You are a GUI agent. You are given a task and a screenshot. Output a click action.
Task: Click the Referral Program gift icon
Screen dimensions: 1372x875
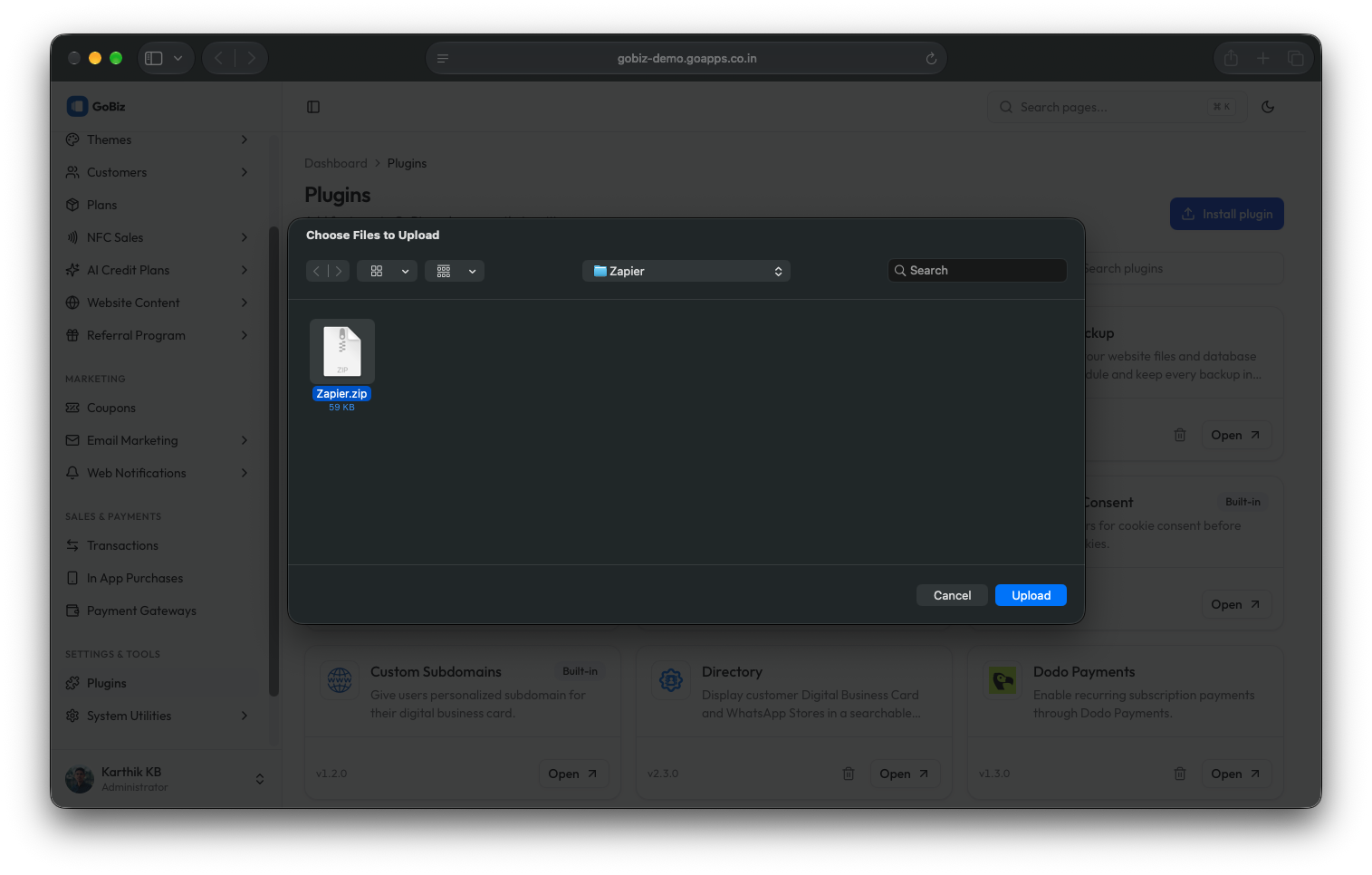(x=72, y=335)
